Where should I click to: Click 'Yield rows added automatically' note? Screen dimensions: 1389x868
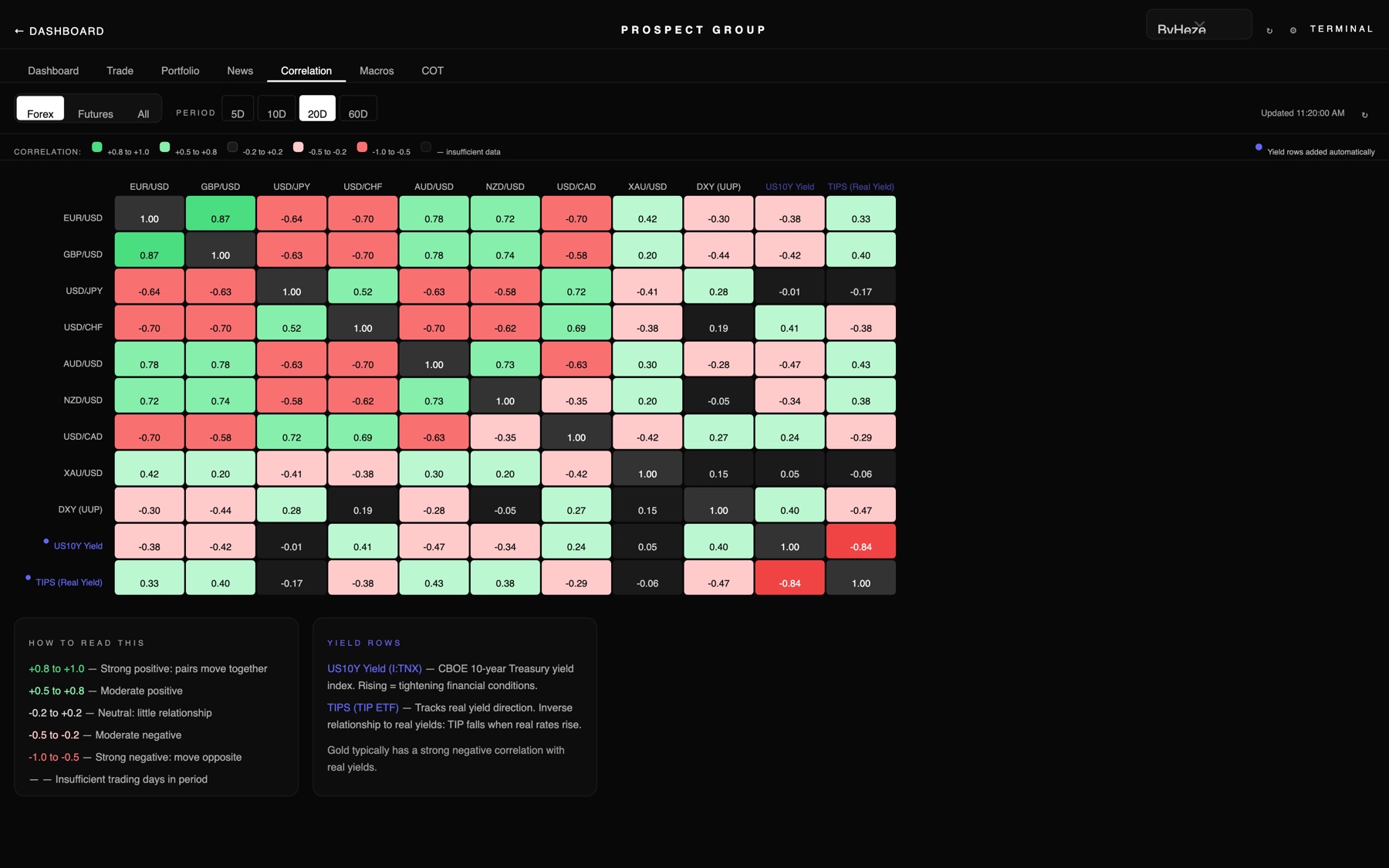tap(1320, 152)
